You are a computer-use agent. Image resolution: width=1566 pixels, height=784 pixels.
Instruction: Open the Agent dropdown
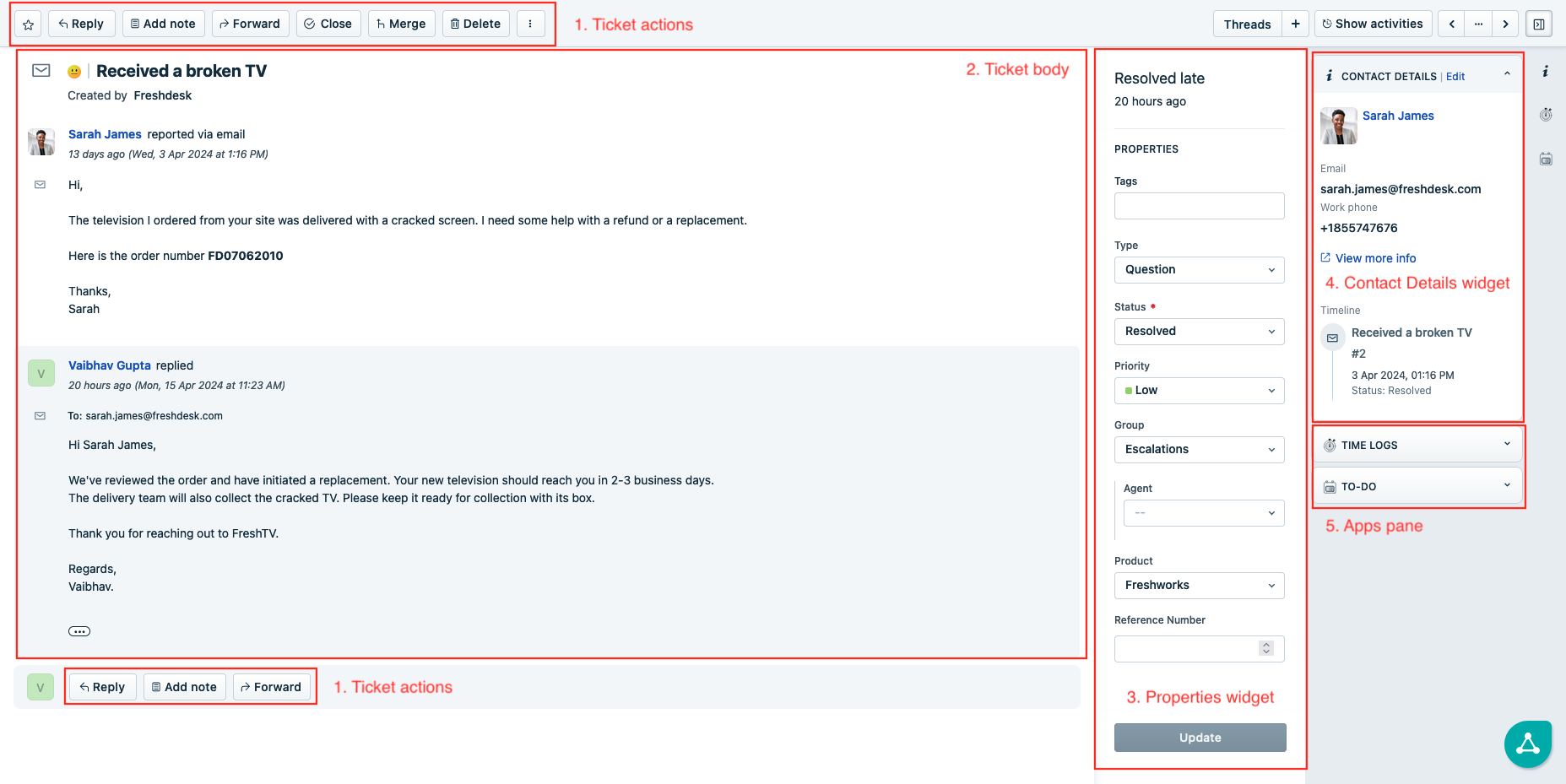[x=1204, y=513]
